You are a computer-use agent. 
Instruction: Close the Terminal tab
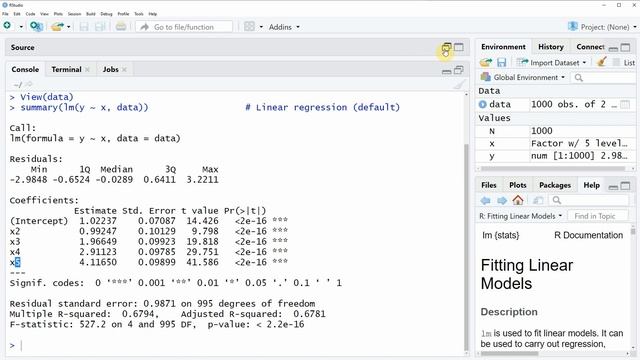pyautogui.click(x=87, y=70)
